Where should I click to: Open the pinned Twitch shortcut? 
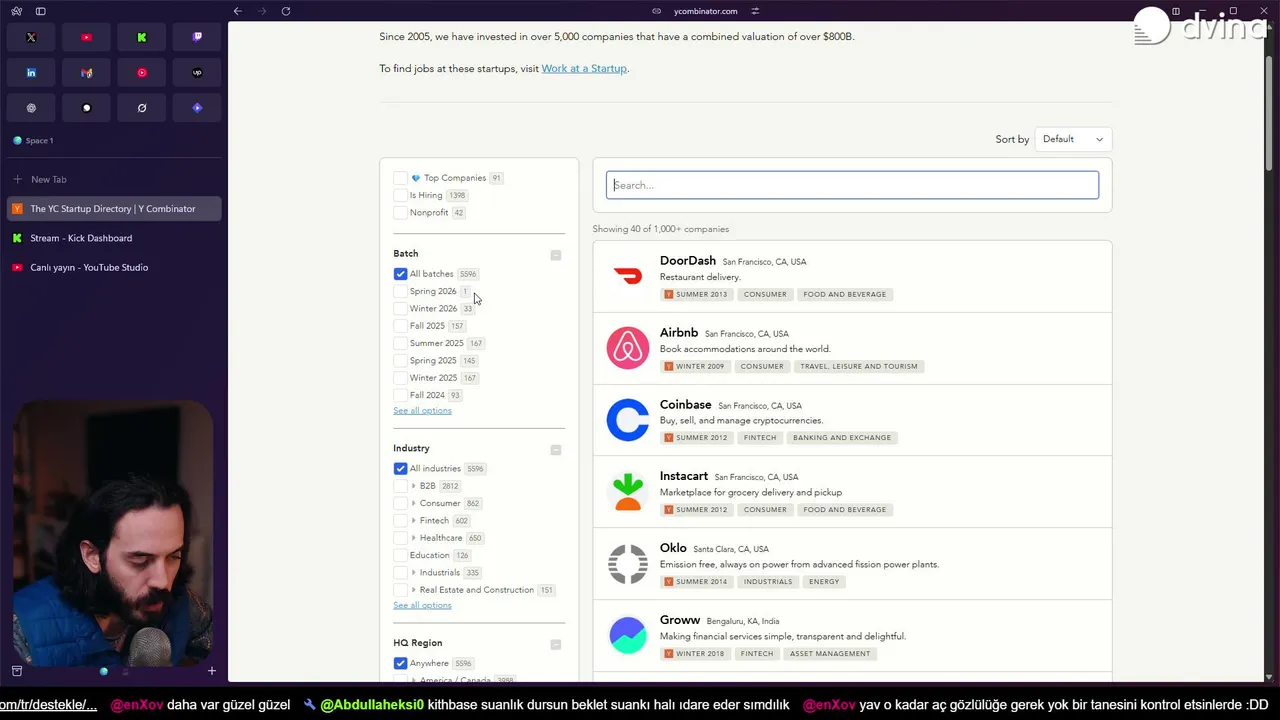(197, 37)
